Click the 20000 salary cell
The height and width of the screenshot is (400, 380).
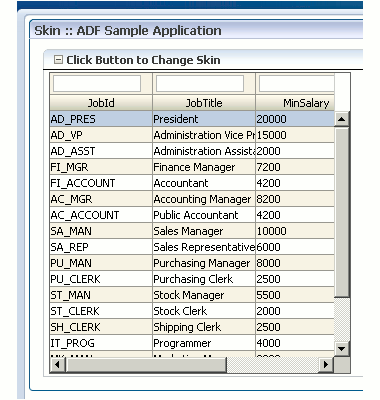point(295,119)
